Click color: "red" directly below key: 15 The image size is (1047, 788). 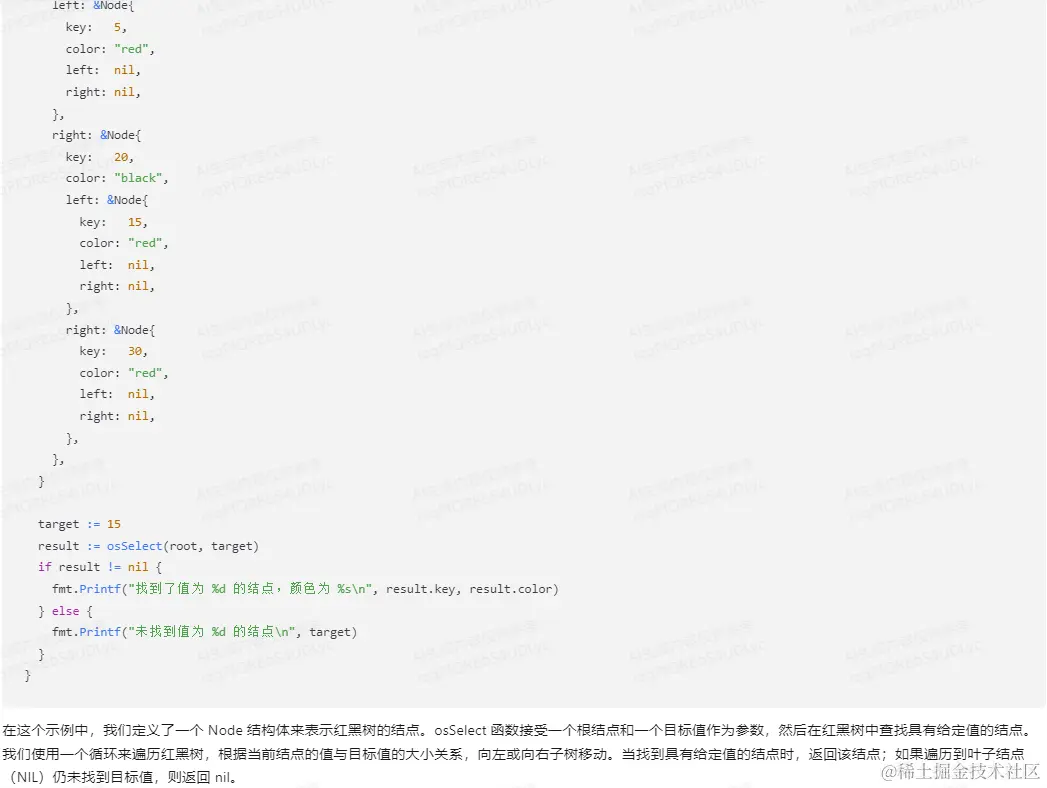124,243
